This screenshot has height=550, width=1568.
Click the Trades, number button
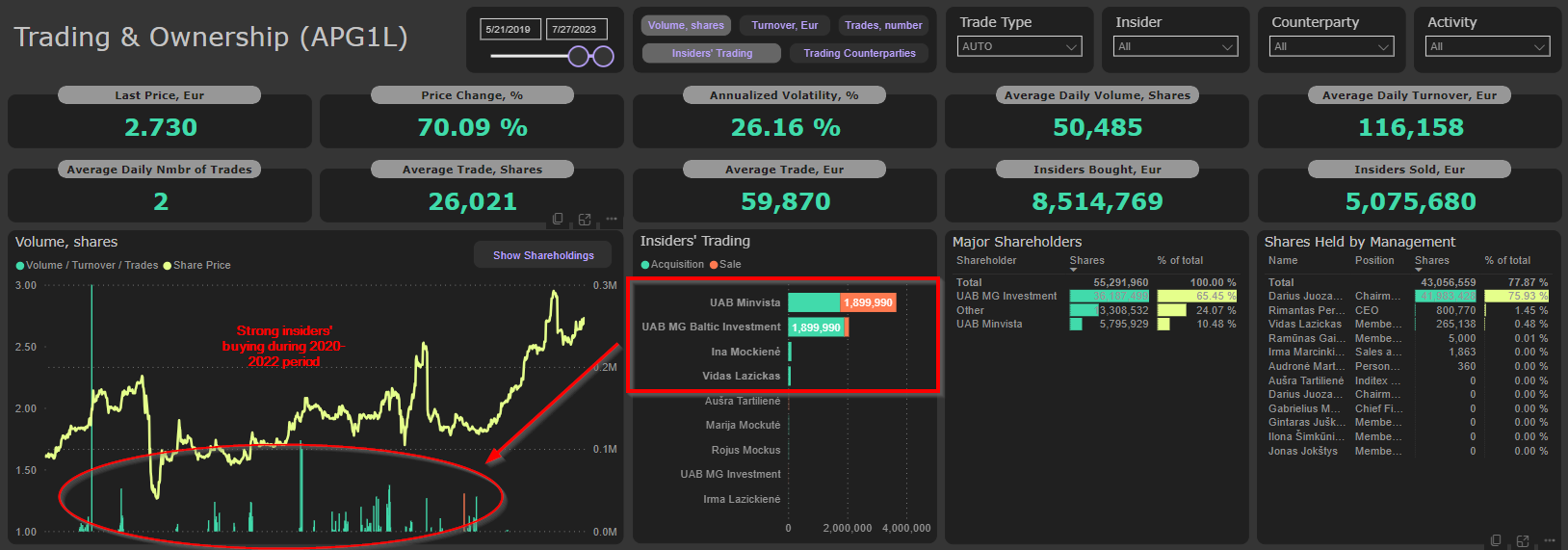[x=883, y=25]
